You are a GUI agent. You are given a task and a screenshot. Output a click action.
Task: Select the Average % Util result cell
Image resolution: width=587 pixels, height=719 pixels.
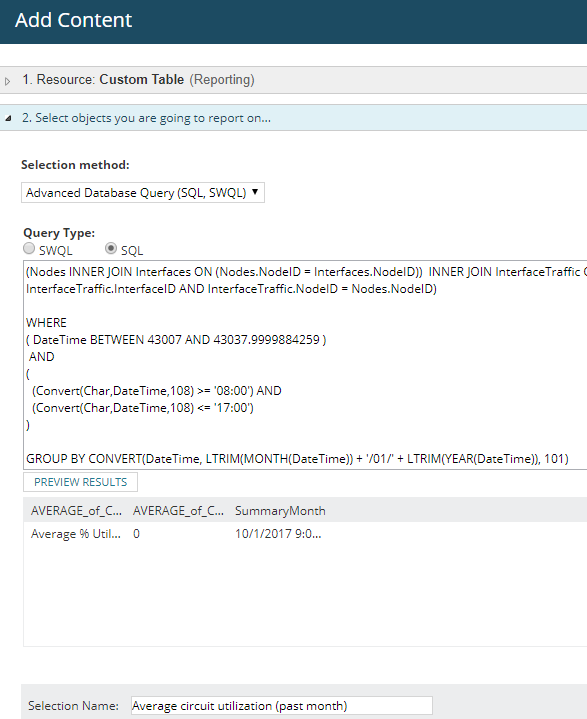tap(76, 534)
